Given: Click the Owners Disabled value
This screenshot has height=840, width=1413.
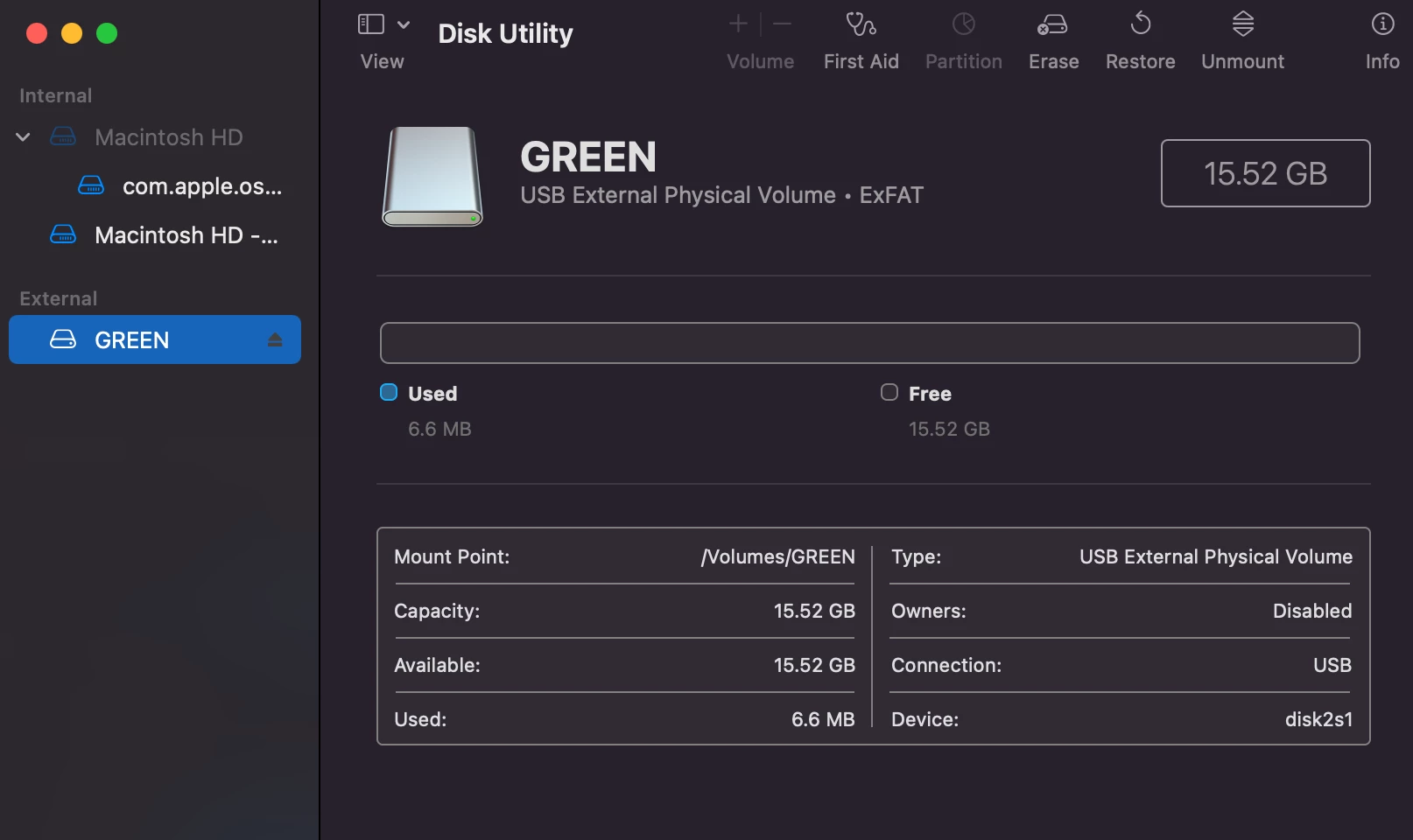Looking at the screenshot, I should click(x=1312, y=611).
